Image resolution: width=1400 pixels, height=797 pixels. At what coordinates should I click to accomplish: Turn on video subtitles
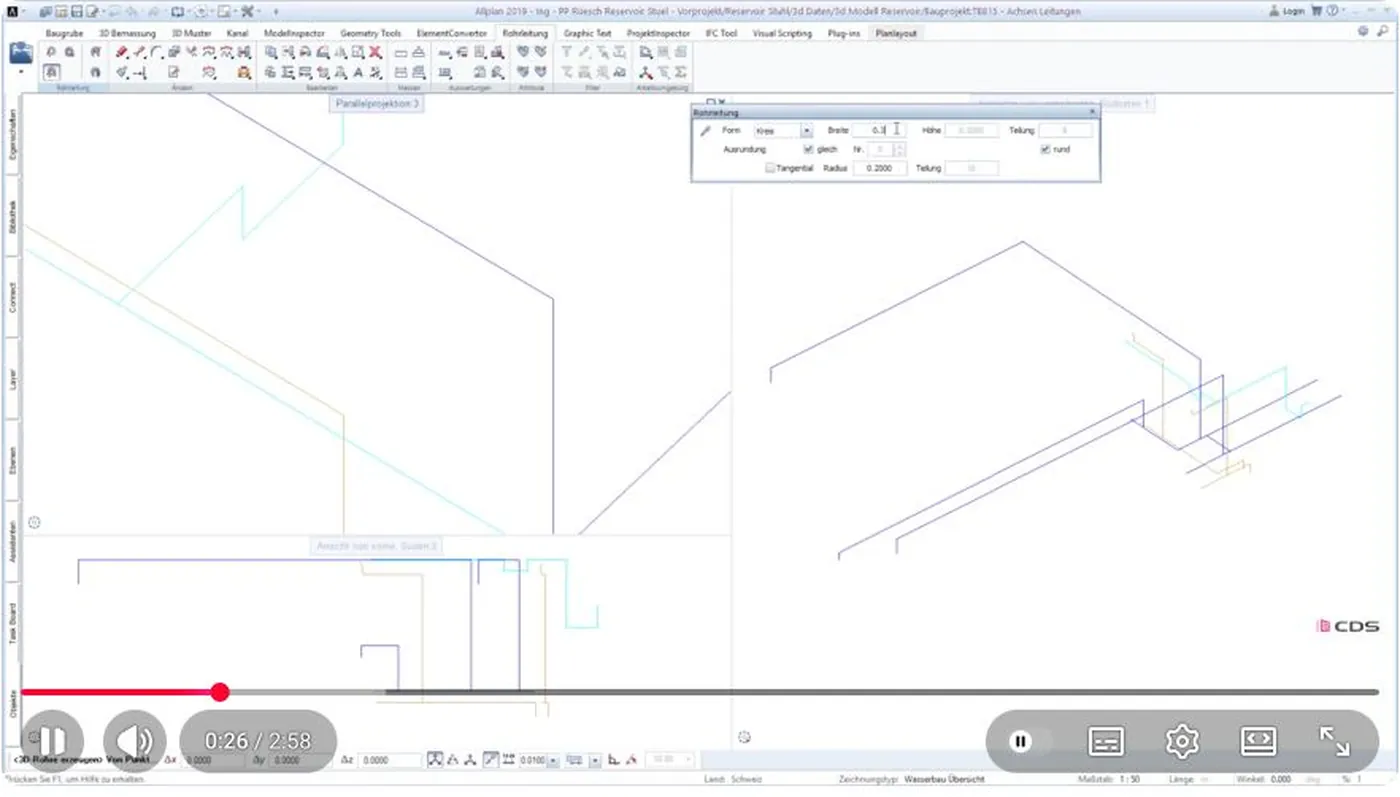(1106, 741)
